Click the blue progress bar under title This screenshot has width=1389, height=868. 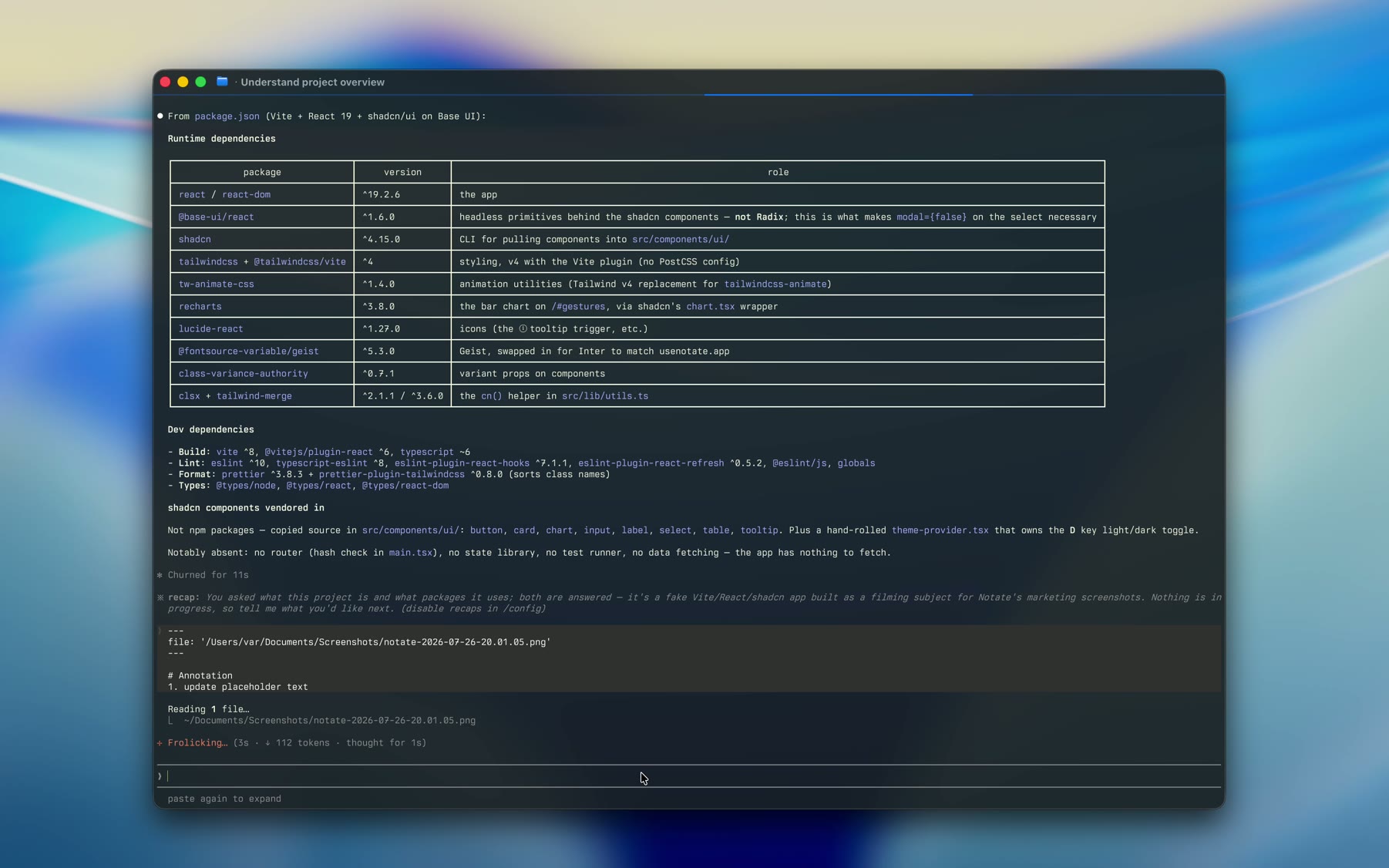[839, 95]
